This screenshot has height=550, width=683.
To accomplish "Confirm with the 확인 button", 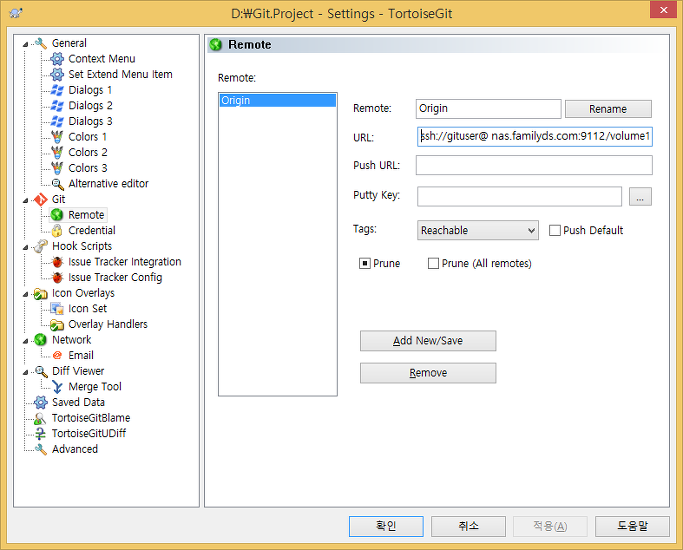I will pos(386,526).
